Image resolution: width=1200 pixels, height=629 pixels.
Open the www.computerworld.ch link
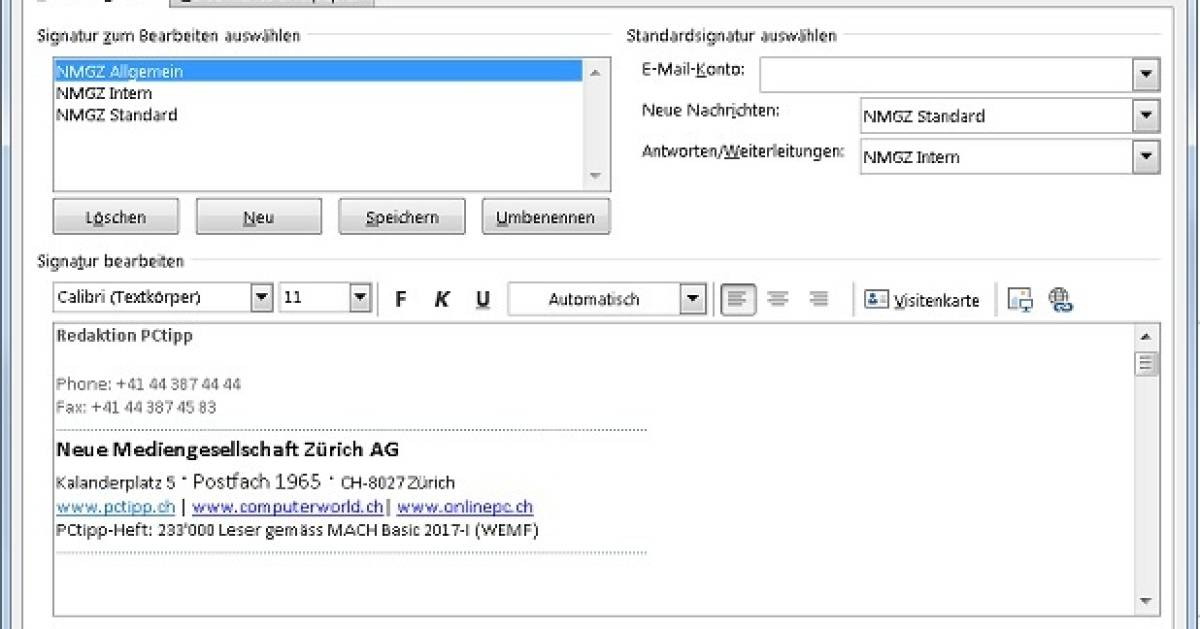(287, 506)
